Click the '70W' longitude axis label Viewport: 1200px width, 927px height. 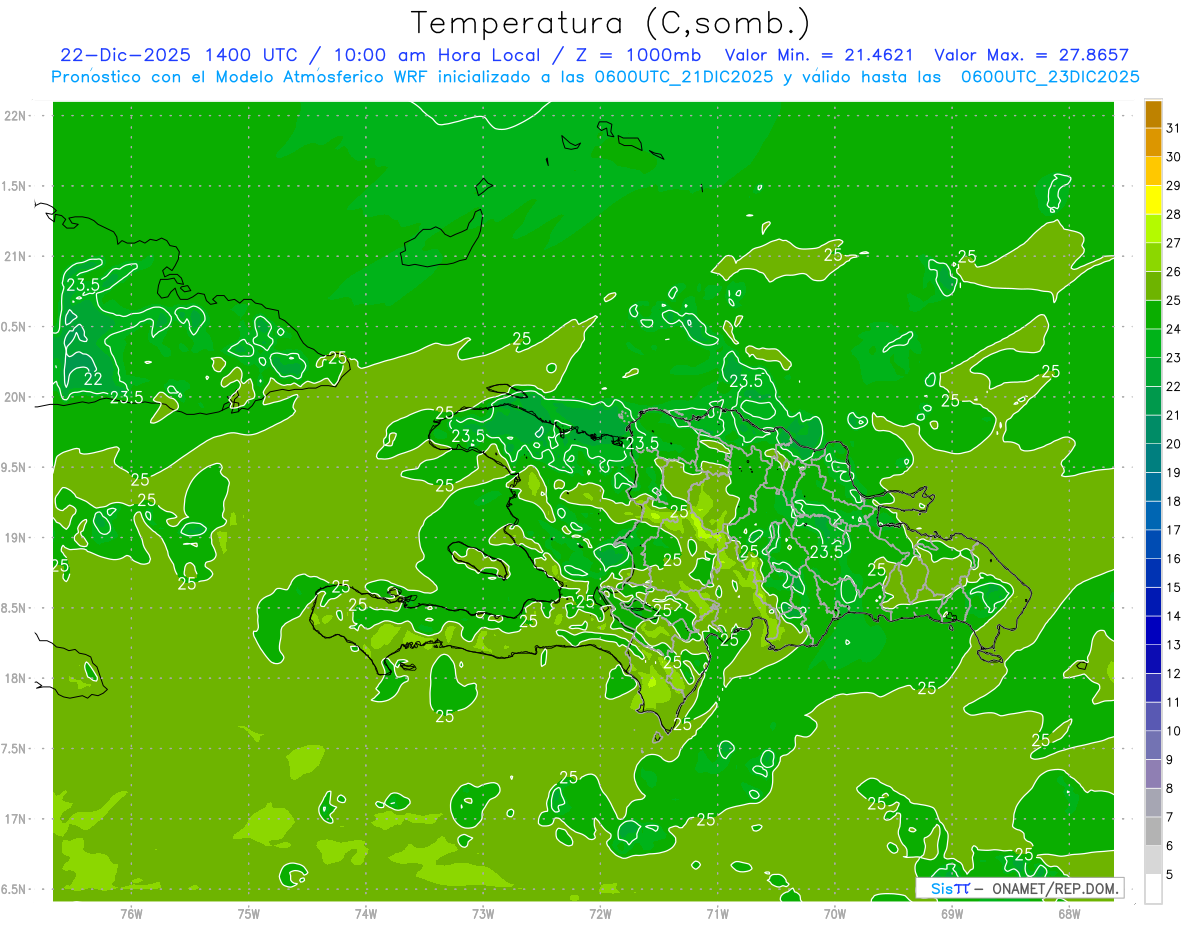[835, 913]
